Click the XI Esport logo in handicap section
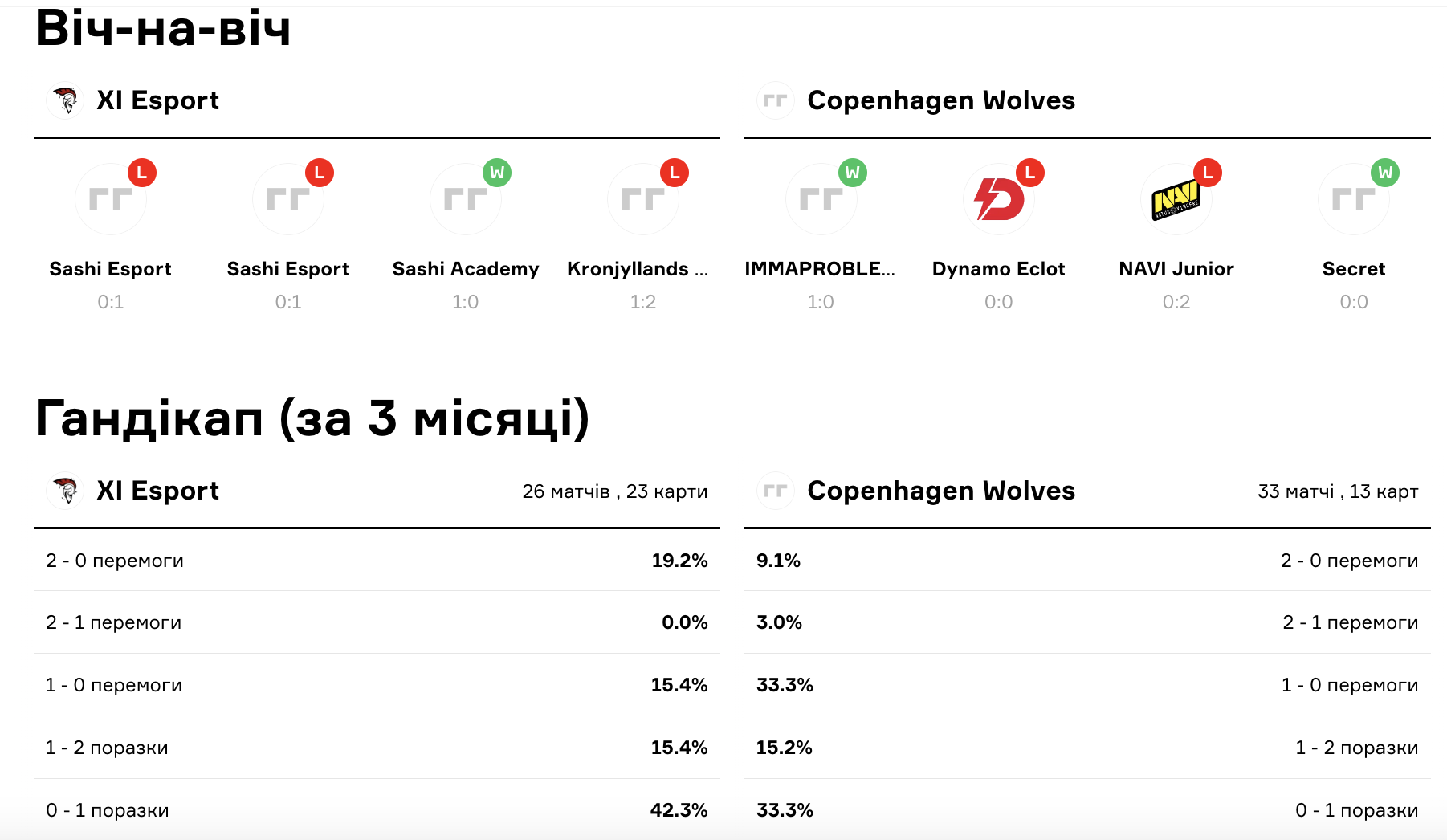Image resolution: width=1447 pixels, height=840 pixels. click(65, 491)
